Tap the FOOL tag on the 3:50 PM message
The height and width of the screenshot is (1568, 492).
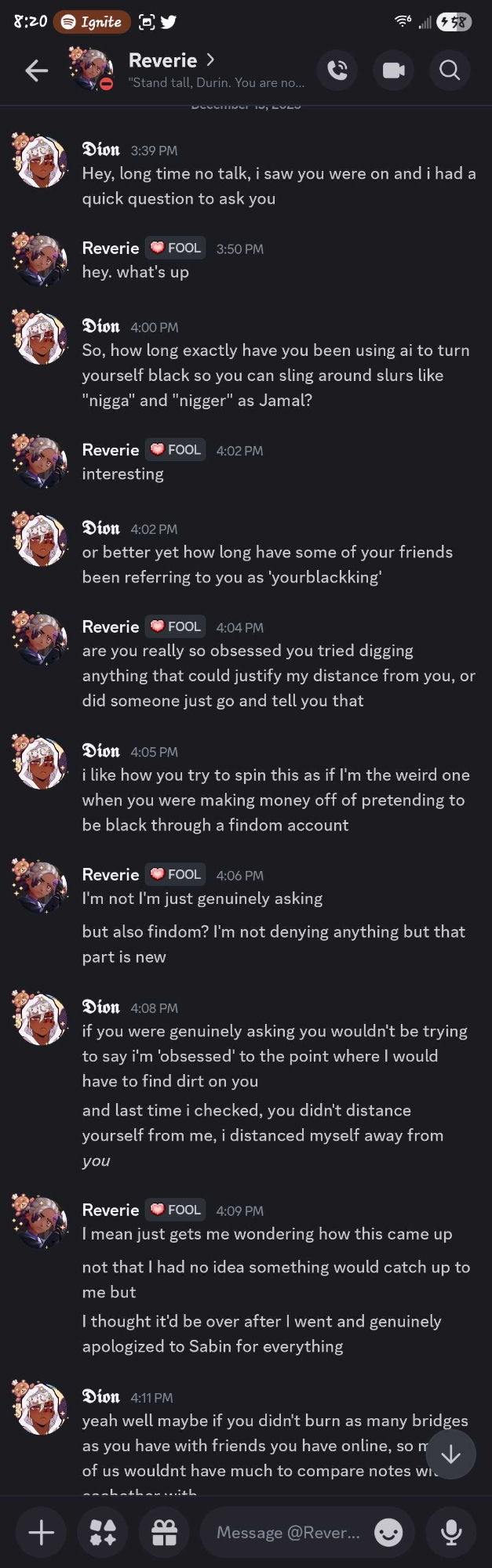(176, 248)
